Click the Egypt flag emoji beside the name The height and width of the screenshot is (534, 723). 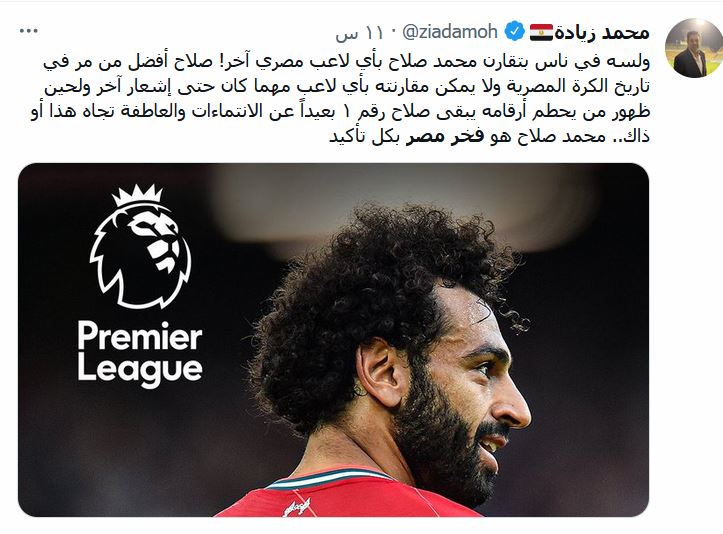coord(541,32)
